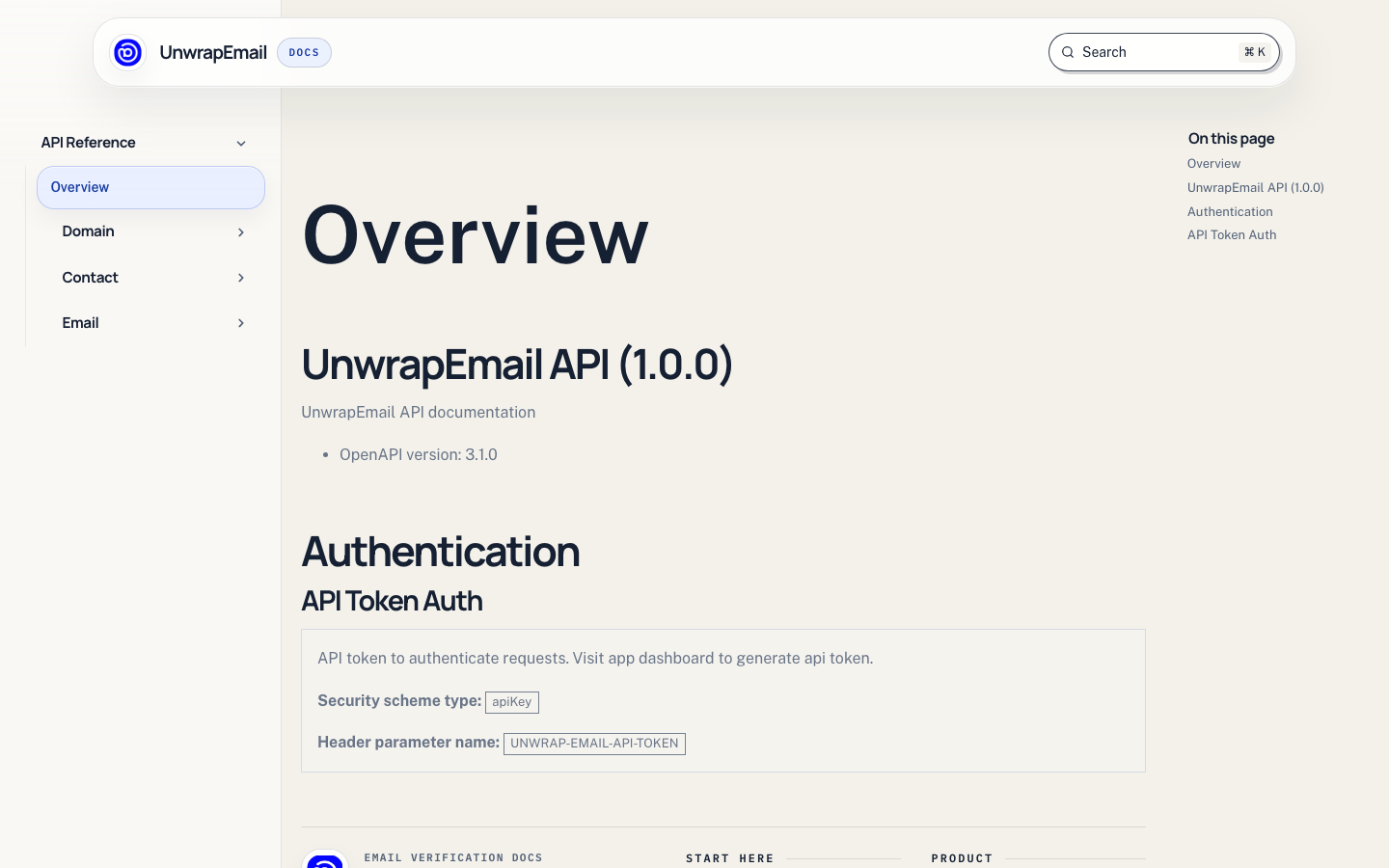Image resolution: width=1389 pixels, height=868 pixels.
Task: Click the Header parameter name label
Action: pos(408,743)
